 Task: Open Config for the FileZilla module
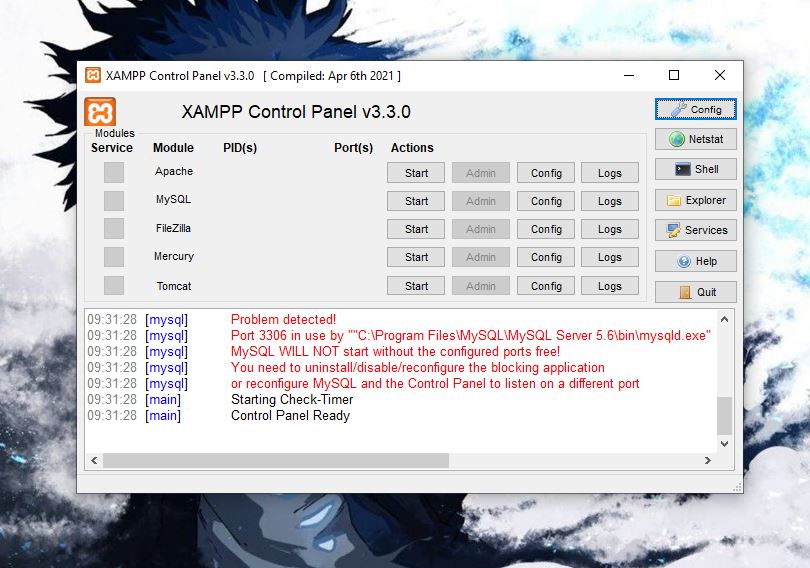546,229
